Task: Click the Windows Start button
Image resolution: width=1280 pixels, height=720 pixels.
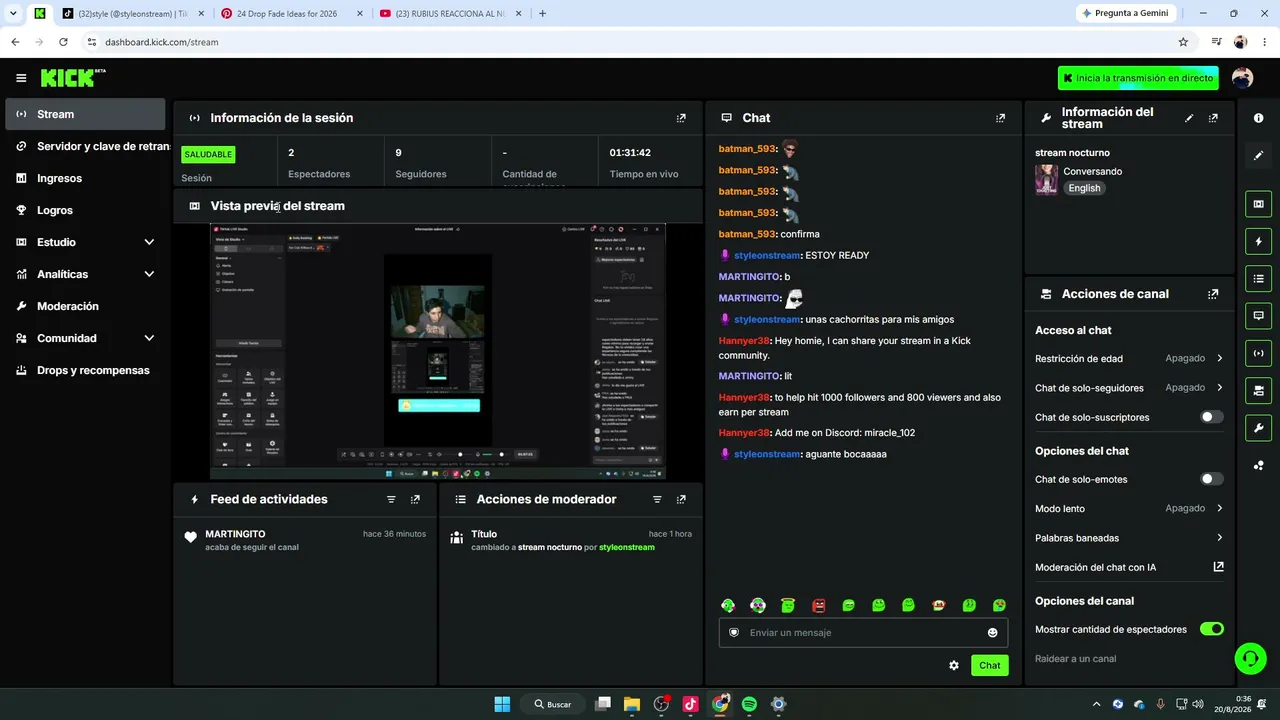Action: pos(502,704)
